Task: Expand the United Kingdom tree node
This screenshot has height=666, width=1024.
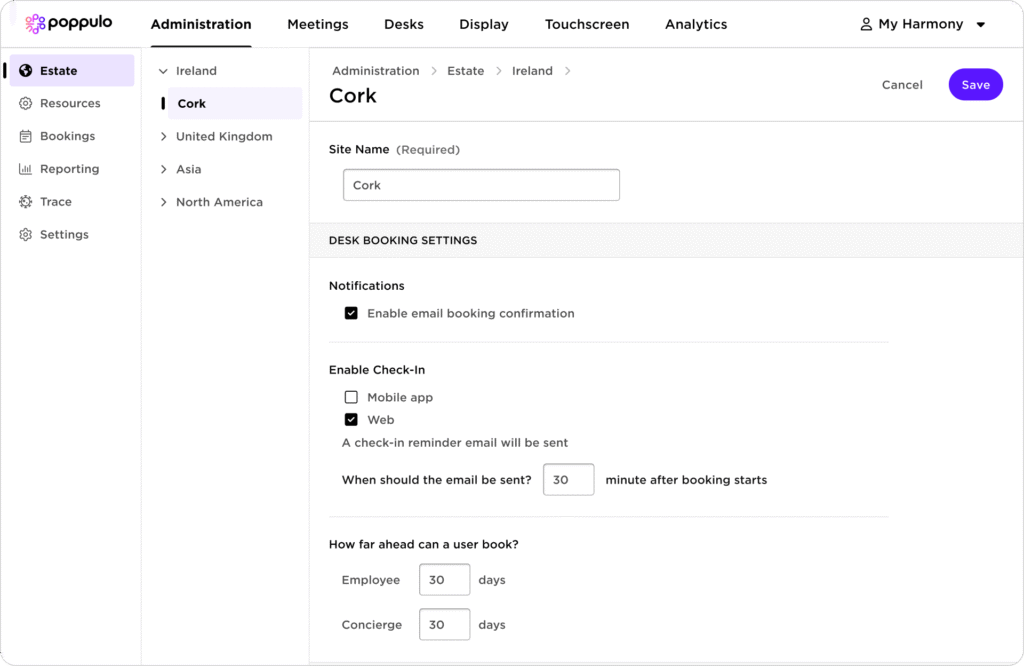Action: pos(164,137)
